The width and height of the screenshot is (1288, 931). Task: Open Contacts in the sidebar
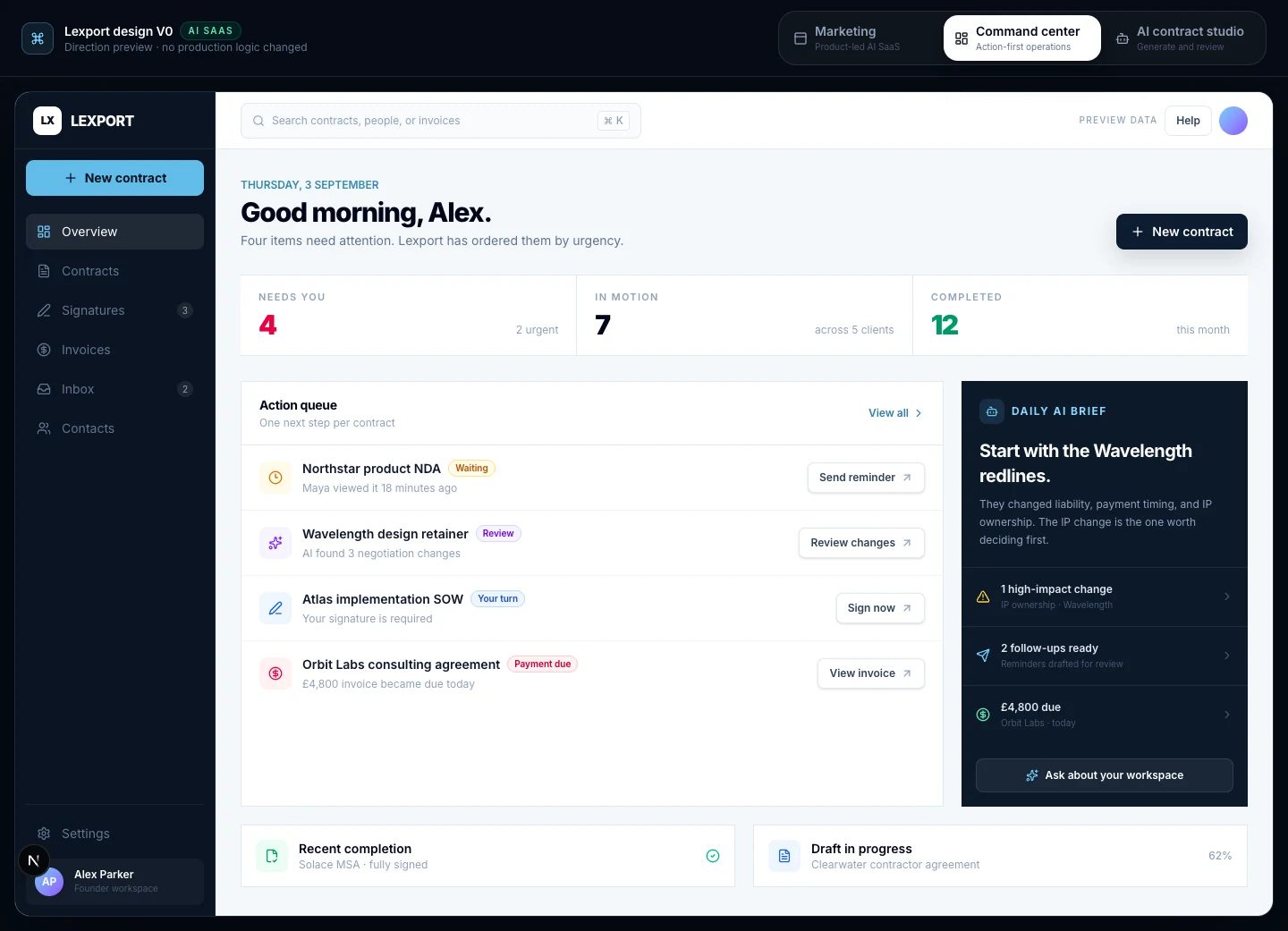click(114, 428)
